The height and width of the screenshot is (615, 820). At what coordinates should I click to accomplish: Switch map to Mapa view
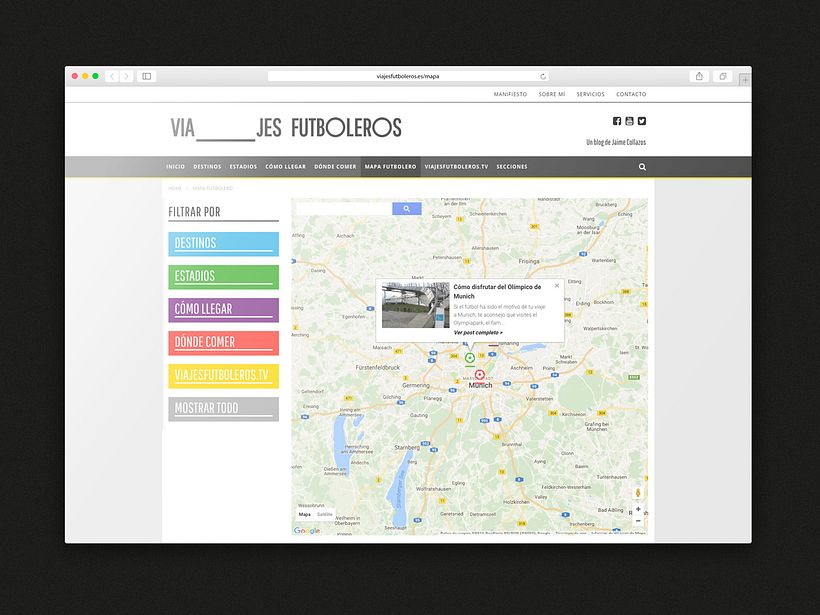(x=304, y=515)
